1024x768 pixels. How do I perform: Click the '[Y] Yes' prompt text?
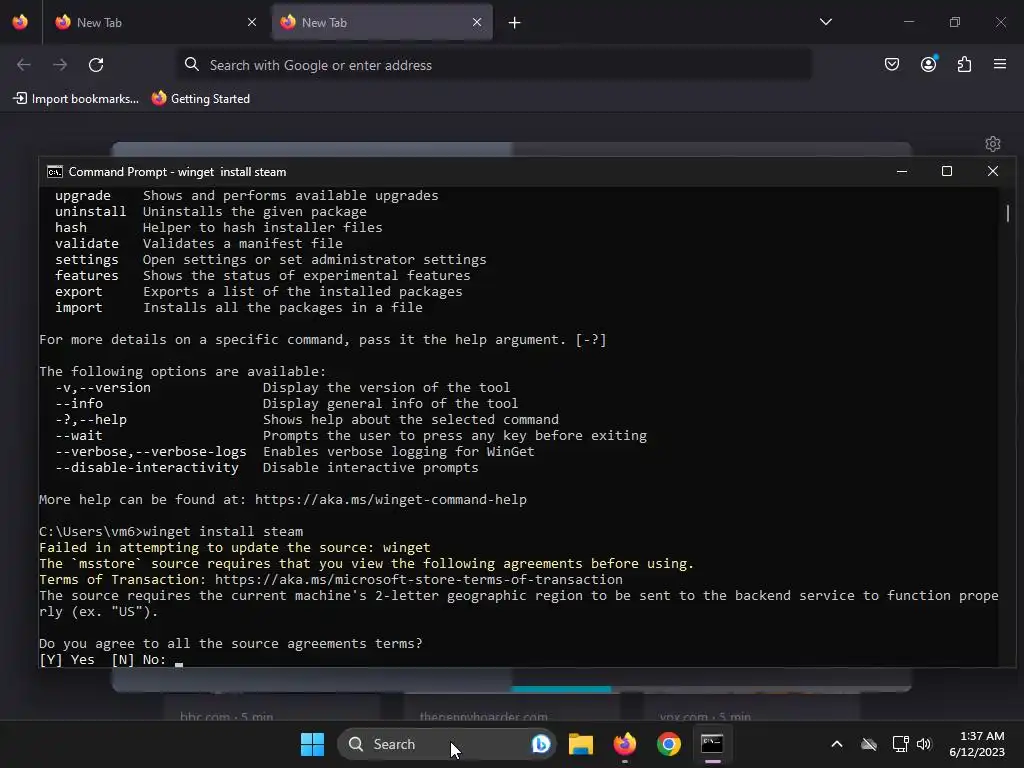[67, 660]
